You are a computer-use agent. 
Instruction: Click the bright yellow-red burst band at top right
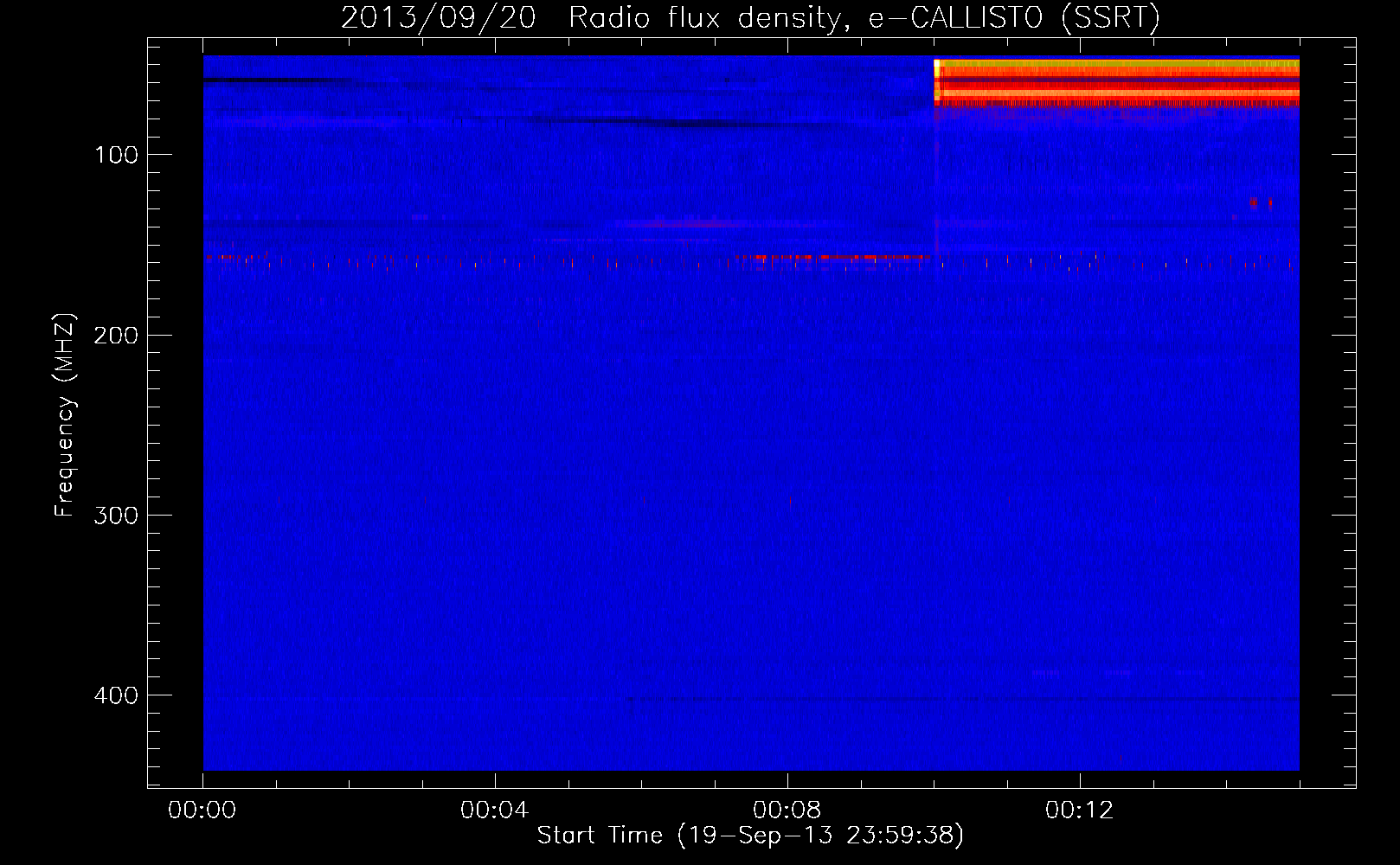pyautogui.click(x=1117, y=82)
